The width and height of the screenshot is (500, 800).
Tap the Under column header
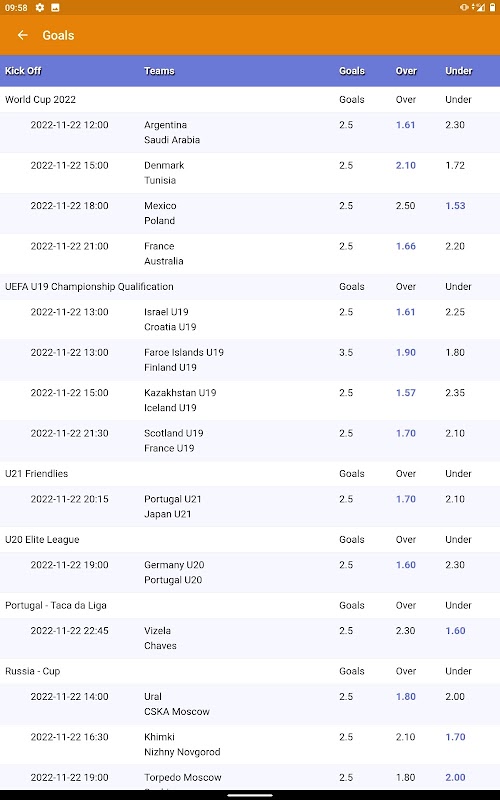click(459, 71)
